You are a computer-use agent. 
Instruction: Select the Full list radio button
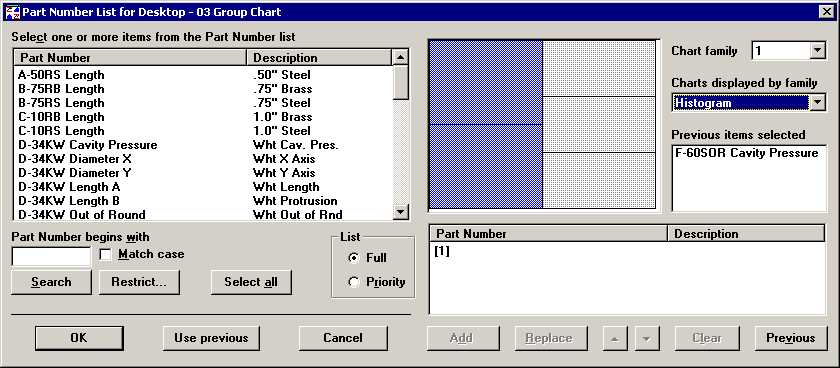[x=354, y=258]
